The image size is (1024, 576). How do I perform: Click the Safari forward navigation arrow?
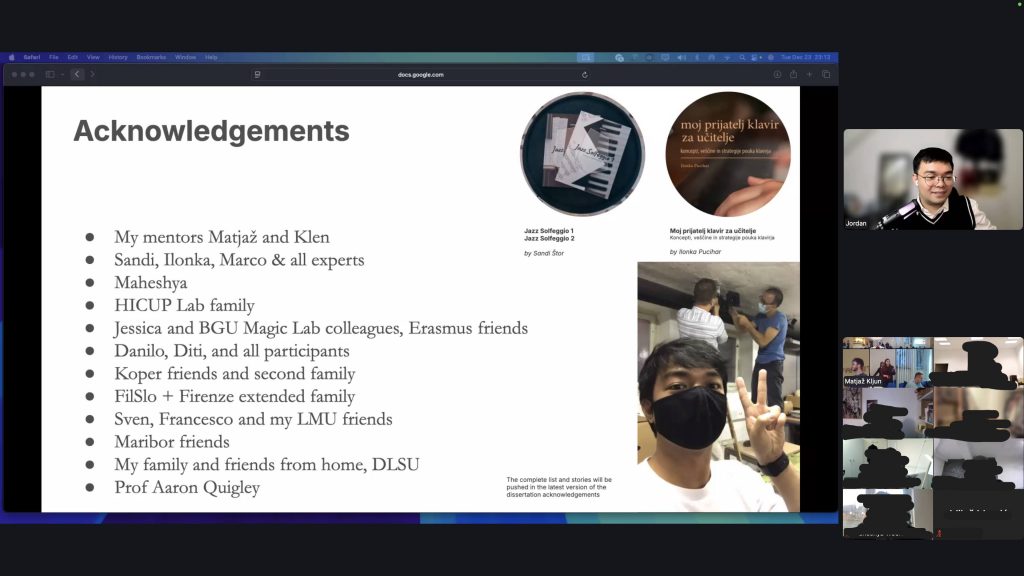(x=92, y=74)
